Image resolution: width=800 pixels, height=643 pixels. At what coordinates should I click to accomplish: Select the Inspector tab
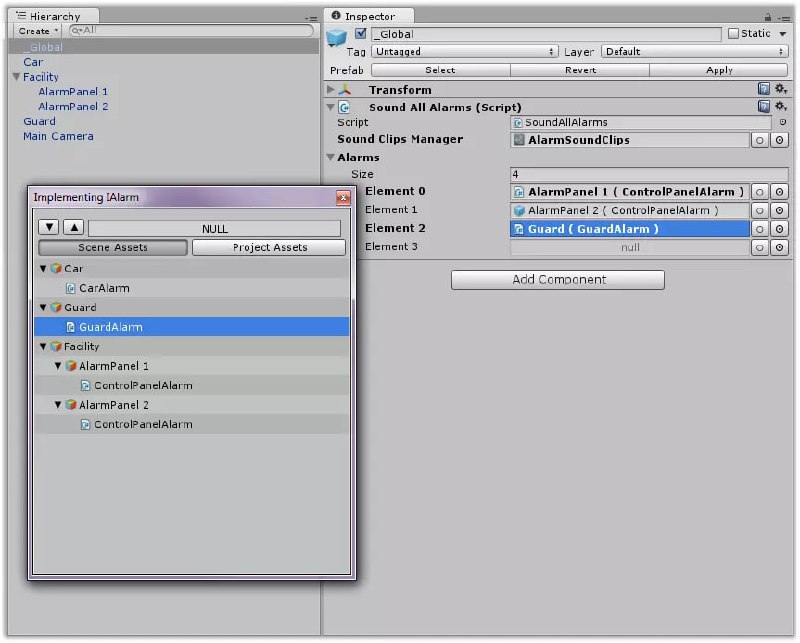tap(368, 16)
